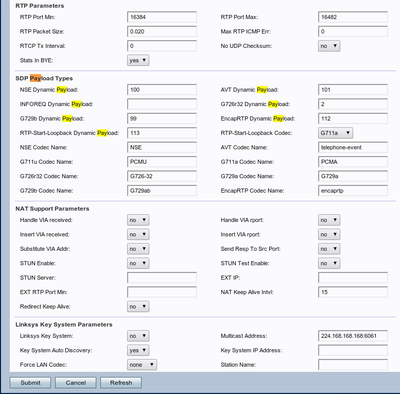Viewport: 400px width, 394px height.
Task: Click RTCP Tx Interval field
Action: click(x=162, y=46)
